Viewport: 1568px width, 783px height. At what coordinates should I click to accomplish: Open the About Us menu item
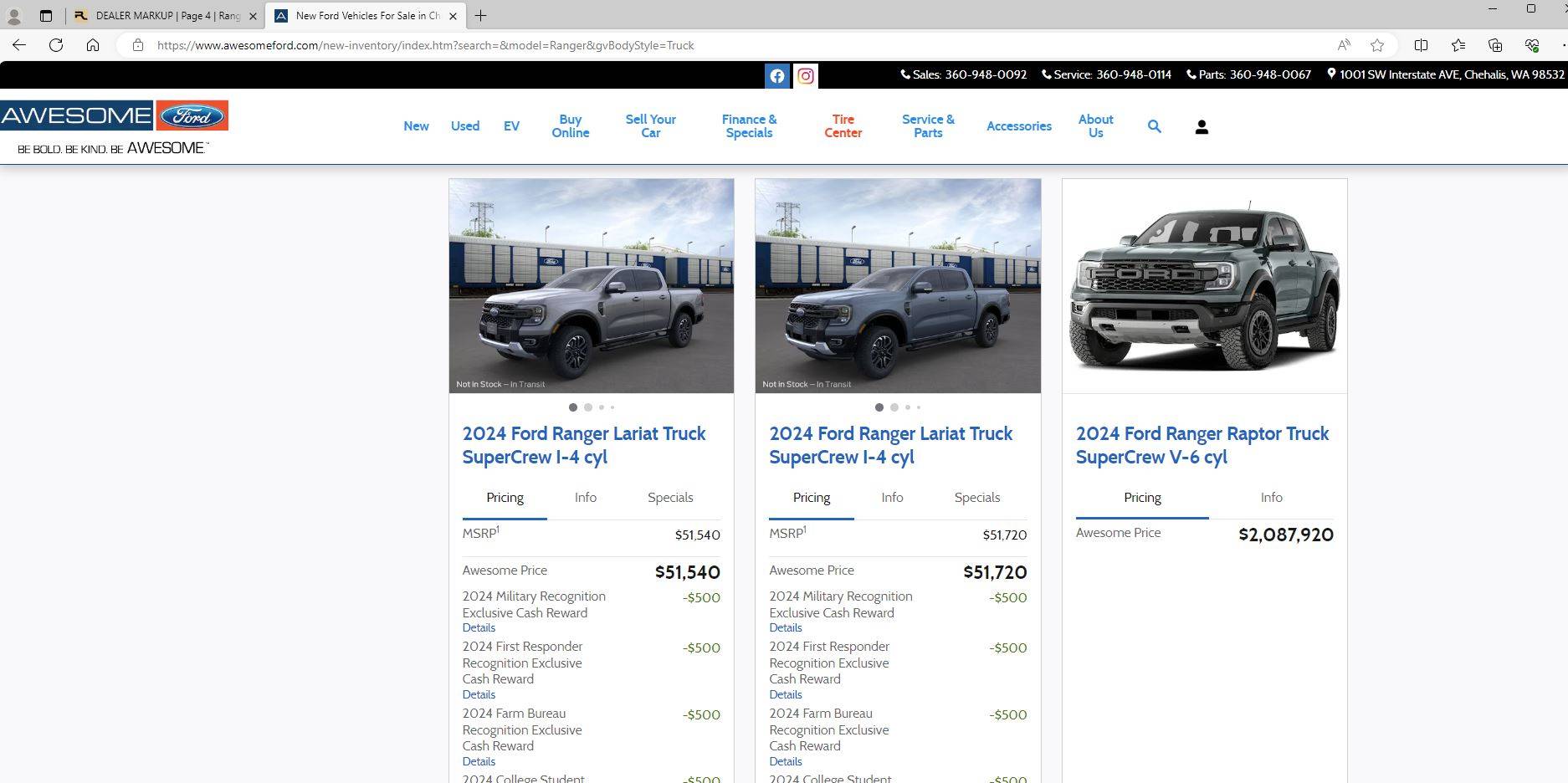point(1095,126)
